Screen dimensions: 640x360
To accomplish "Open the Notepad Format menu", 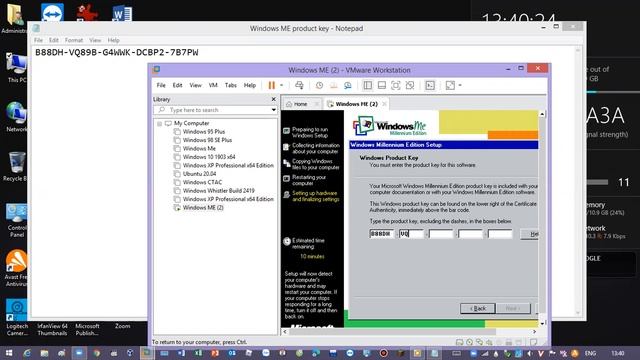I will click(74, 40).
